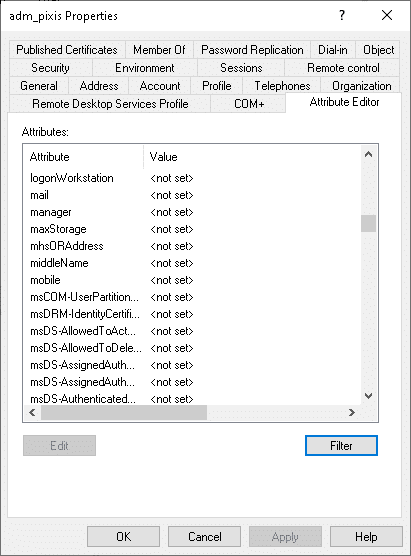Click the Attribute Editor tab
Viewport: 411px width, 556px height.
(x=344, y=102)
